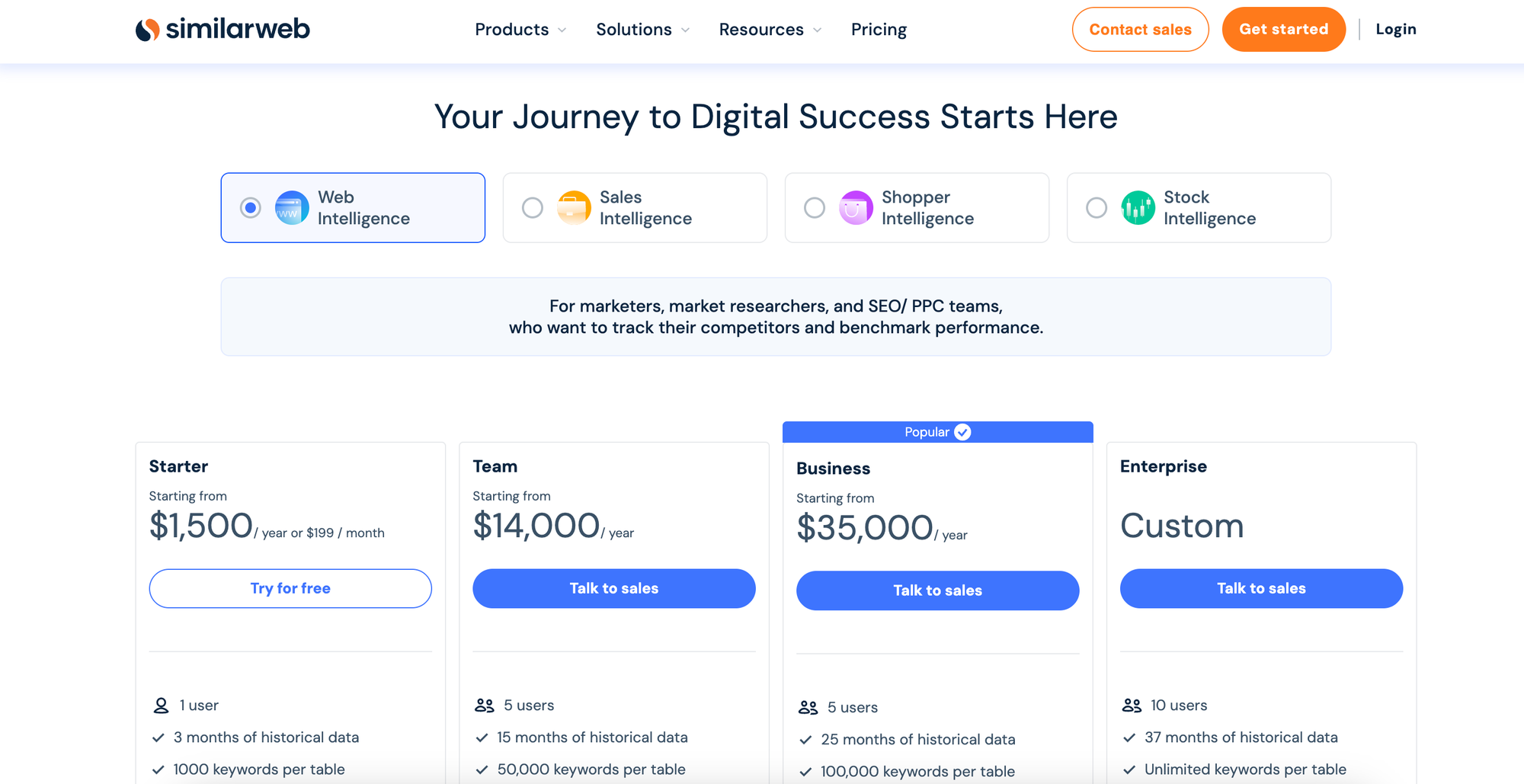Image resolution: width=1524 pixels, height=784 pixels.
Task: Click the orange Get started button
Action: point(1283,30)
